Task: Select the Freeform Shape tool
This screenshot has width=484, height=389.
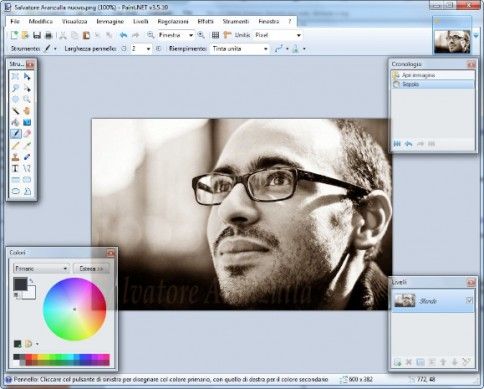Action: click(x=27, y=191)
